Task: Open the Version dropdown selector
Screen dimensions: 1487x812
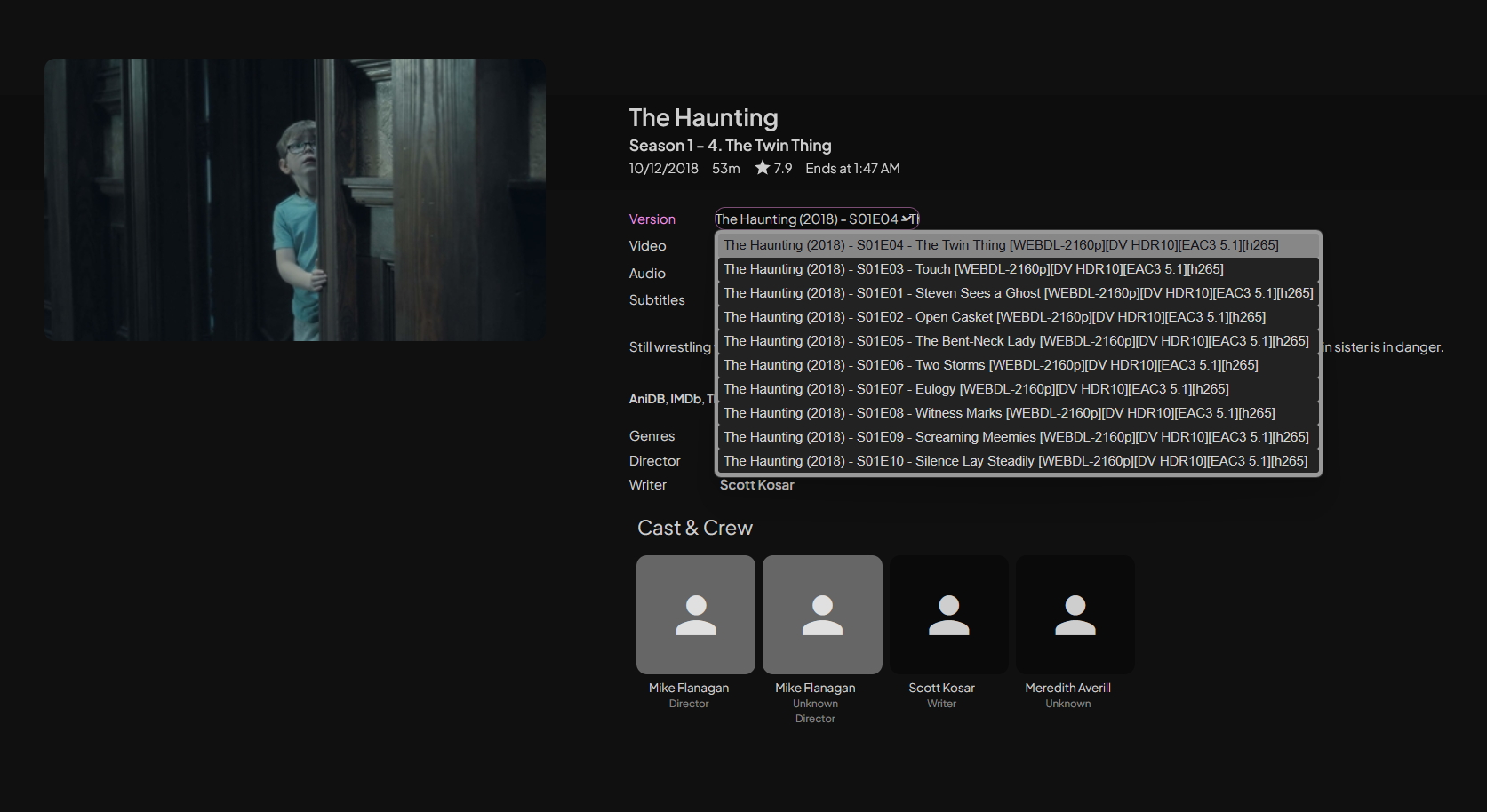Action: point(816,219)
